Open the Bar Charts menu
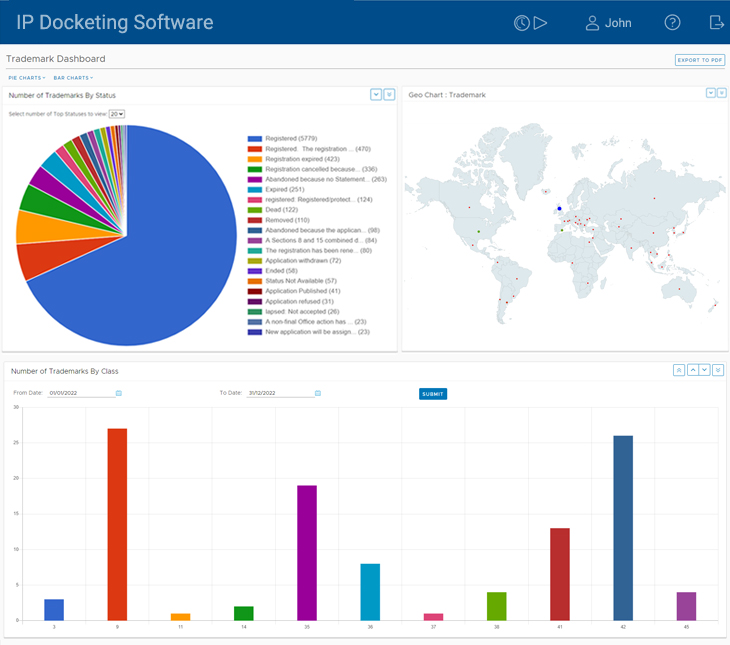Viewport: 730px width, 645px height. 73,77
